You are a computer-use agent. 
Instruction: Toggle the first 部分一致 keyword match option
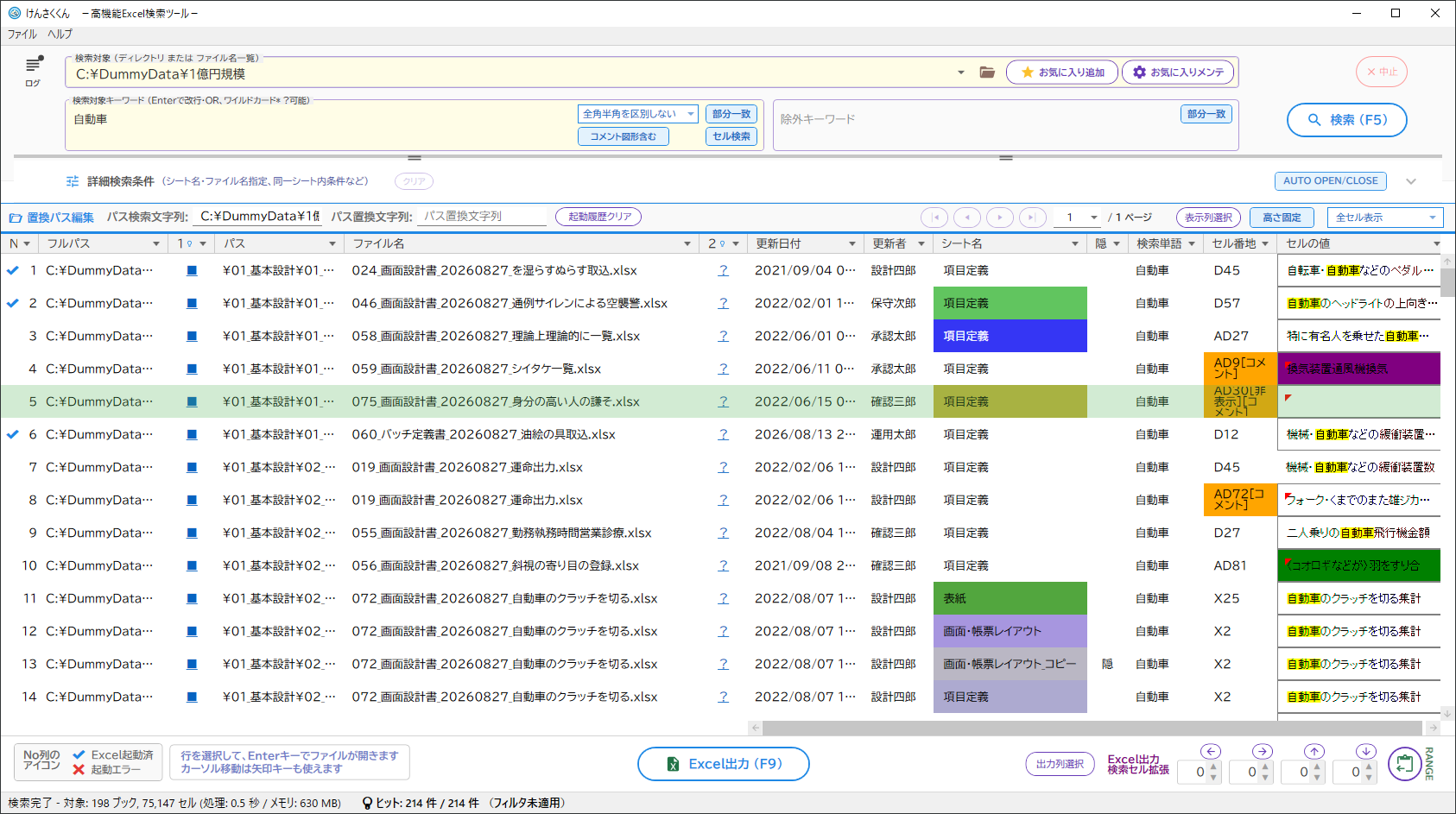(731, 114)
